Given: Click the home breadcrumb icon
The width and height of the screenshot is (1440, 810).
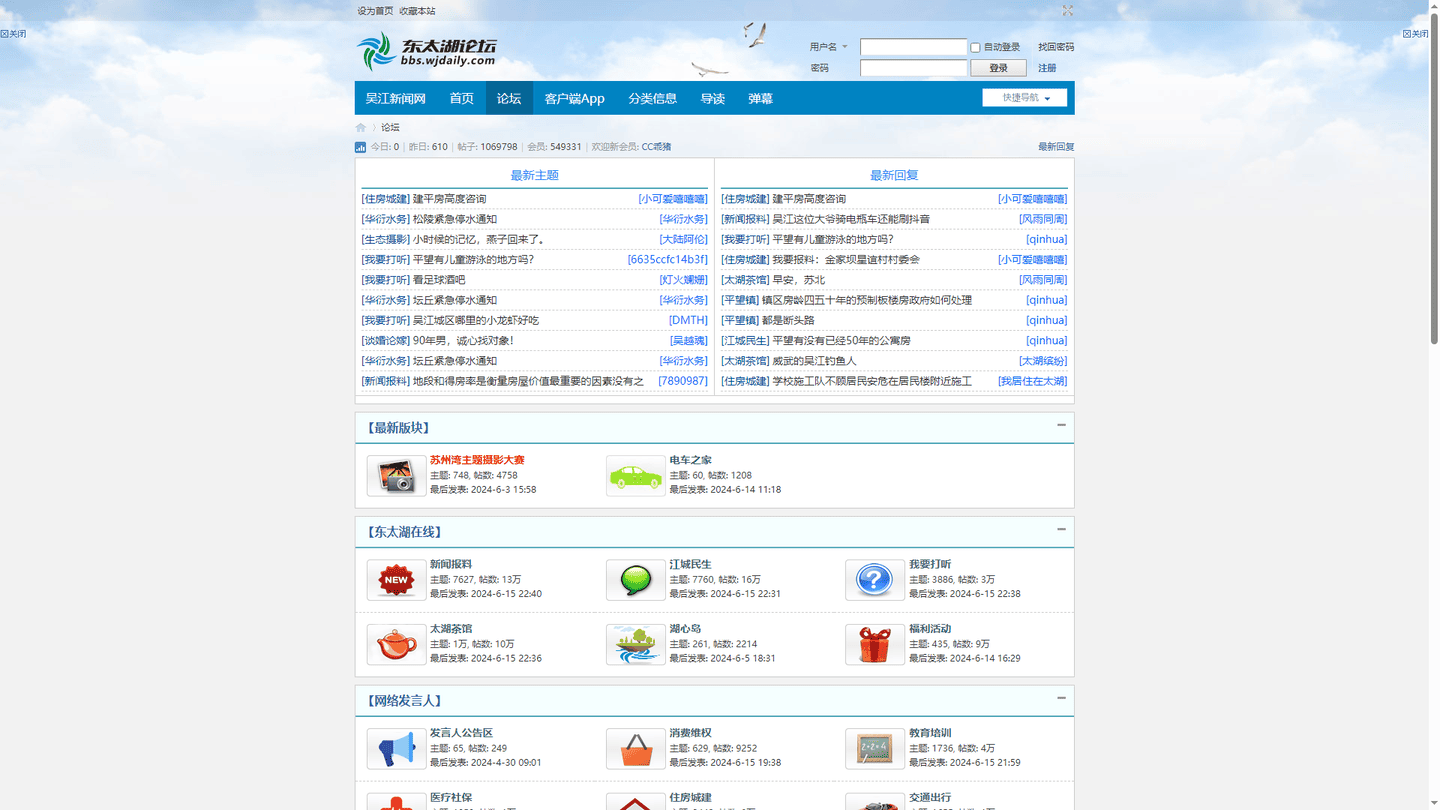Looking at the screenshot, I should (361, 127).
